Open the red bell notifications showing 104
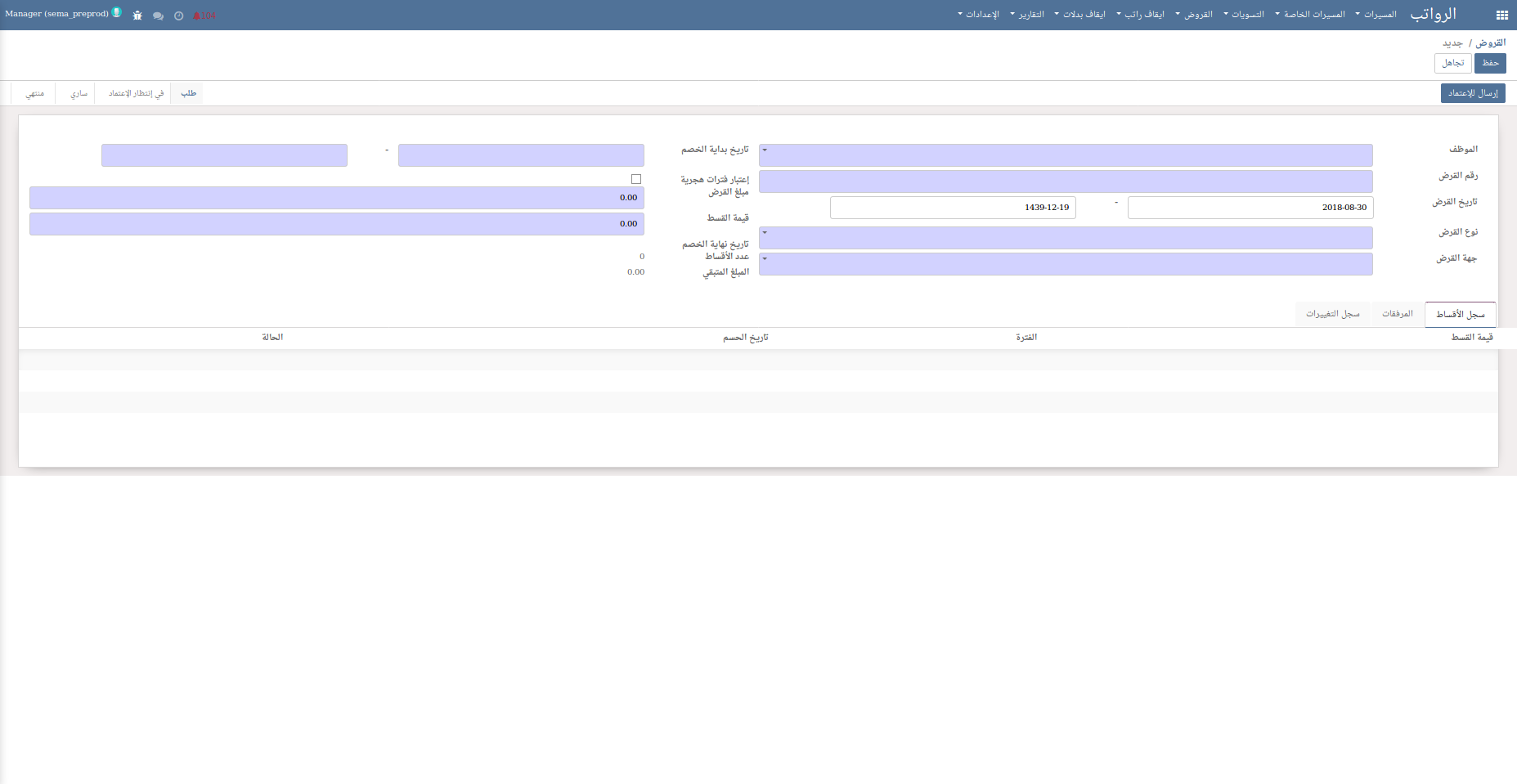The width and height of the screenshot is (1517, 784). point(204,16)
